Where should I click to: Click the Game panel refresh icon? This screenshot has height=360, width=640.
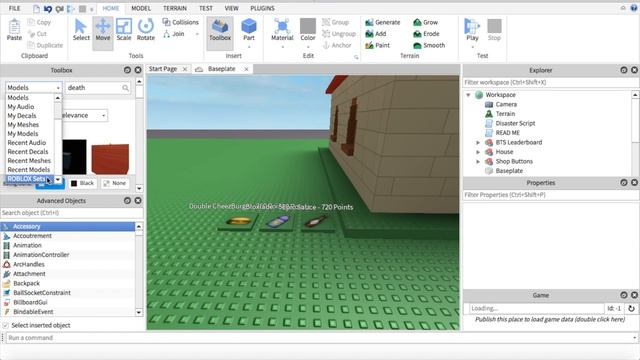coord(631,309)
